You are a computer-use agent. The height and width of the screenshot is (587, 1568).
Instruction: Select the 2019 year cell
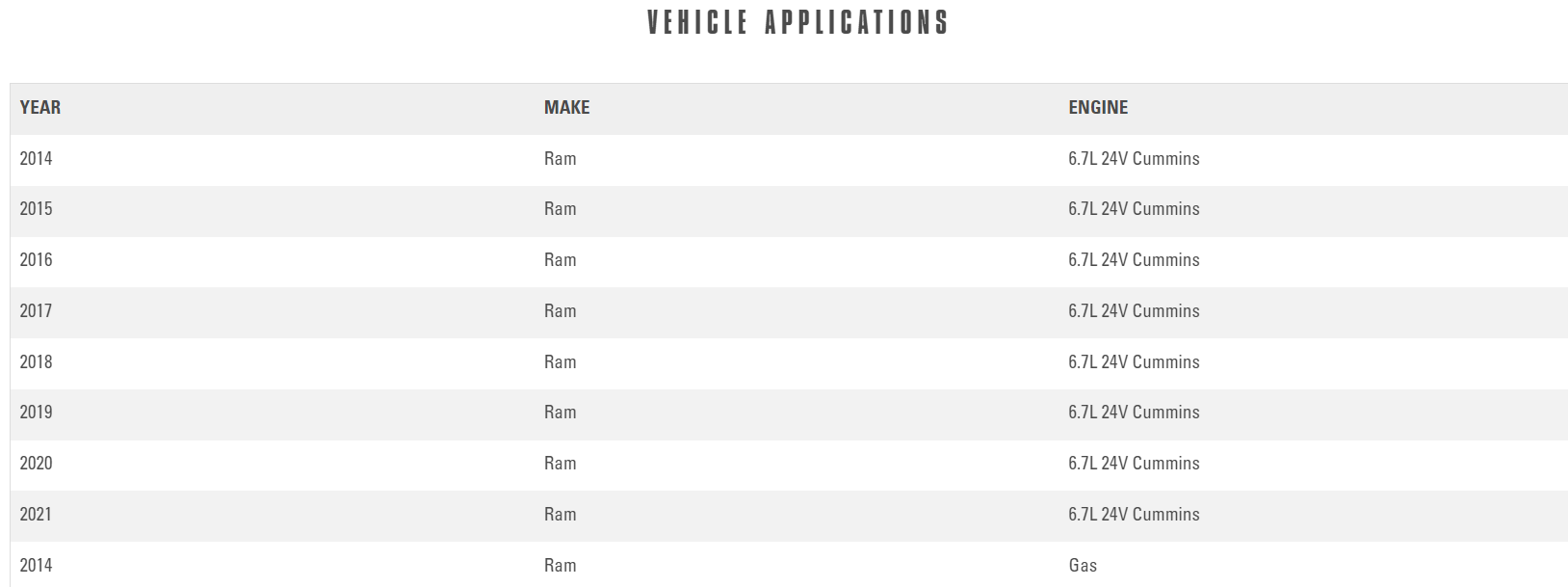(37, 413)
